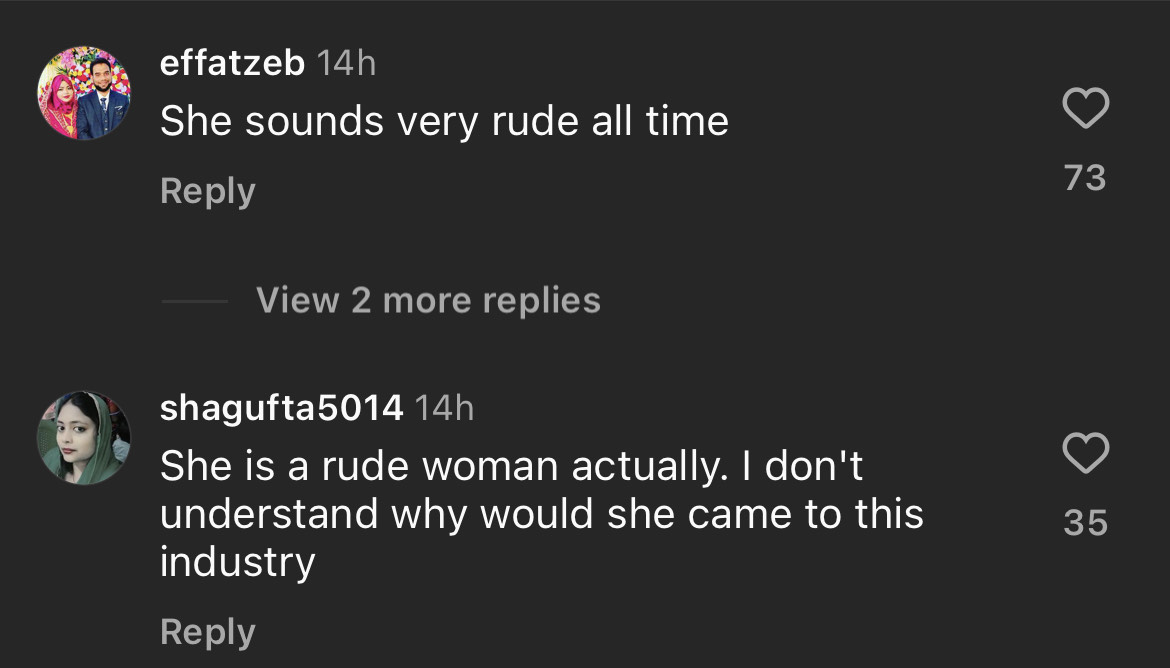Click the dash line beside View 2 more replies
The width and height of the screenshot is (1170, 668).
point(194,301)
